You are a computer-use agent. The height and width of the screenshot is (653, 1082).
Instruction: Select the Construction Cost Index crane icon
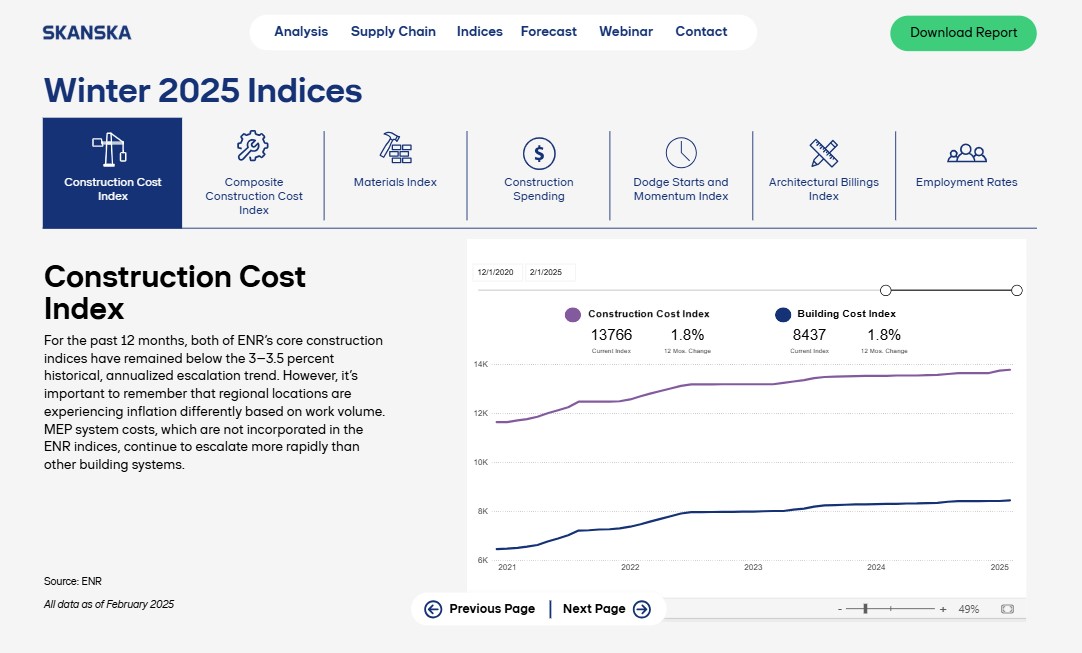coord(111,150)
